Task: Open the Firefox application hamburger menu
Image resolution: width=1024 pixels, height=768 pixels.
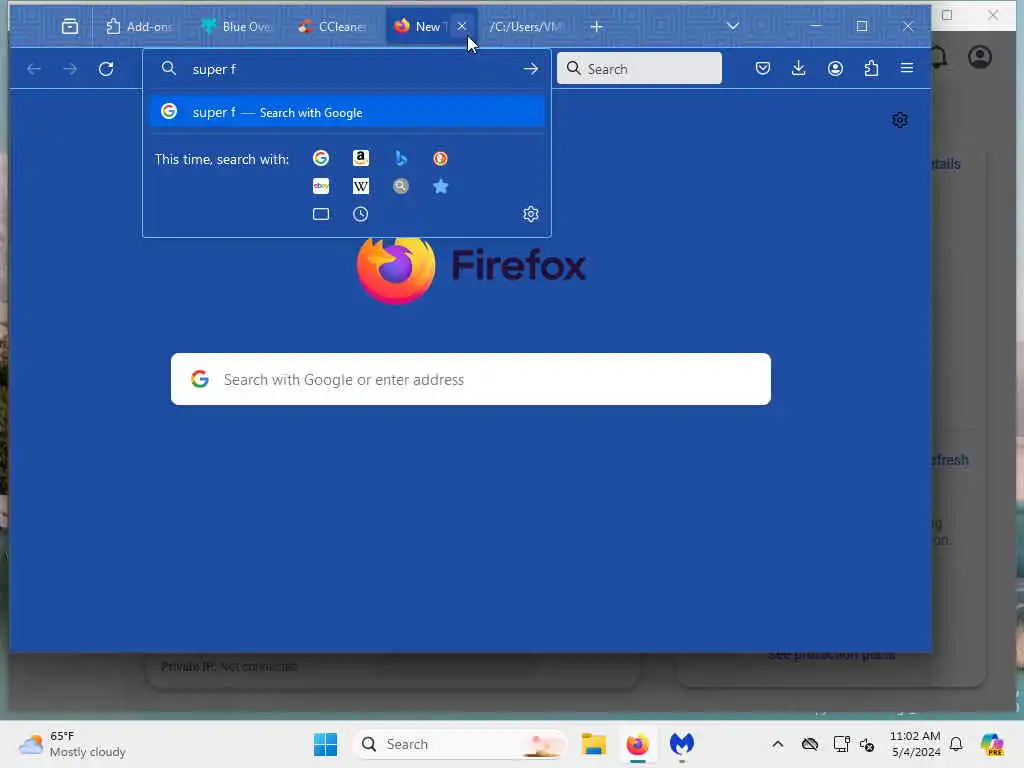Action: click(x=906, y=68)
